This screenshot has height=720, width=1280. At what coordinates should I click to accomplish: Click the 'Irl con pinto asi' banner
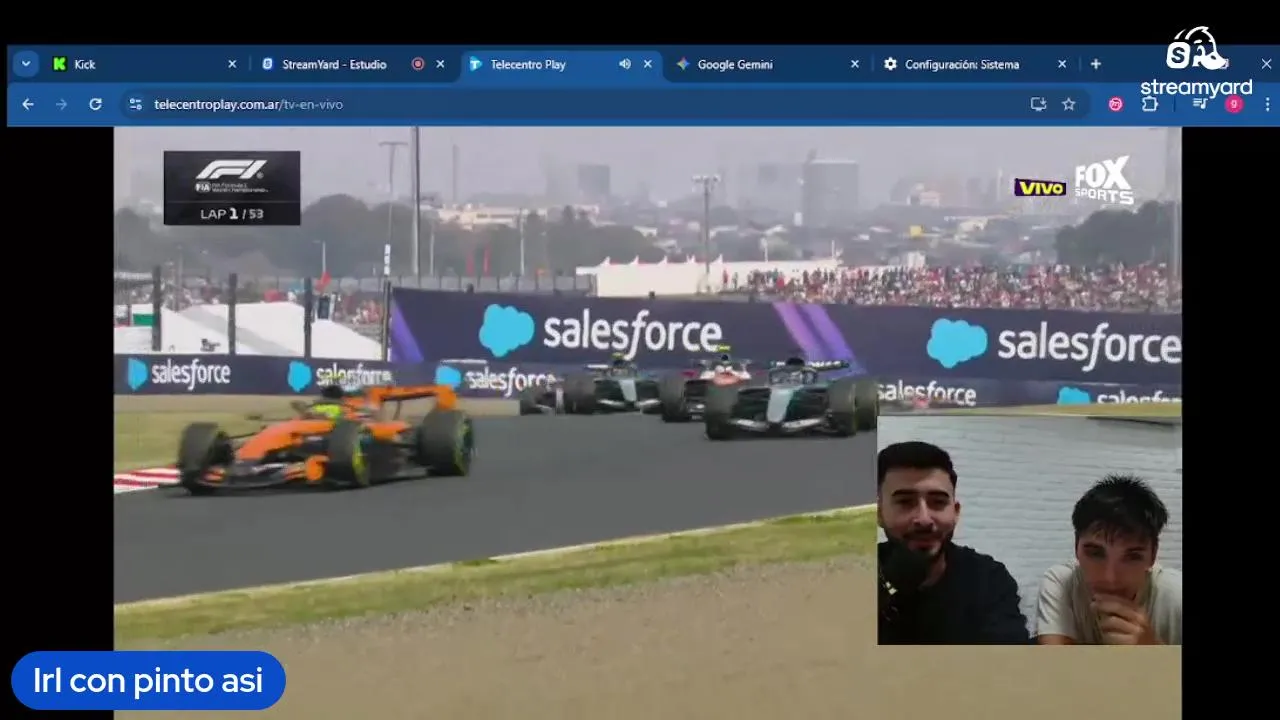coord(148,681)
